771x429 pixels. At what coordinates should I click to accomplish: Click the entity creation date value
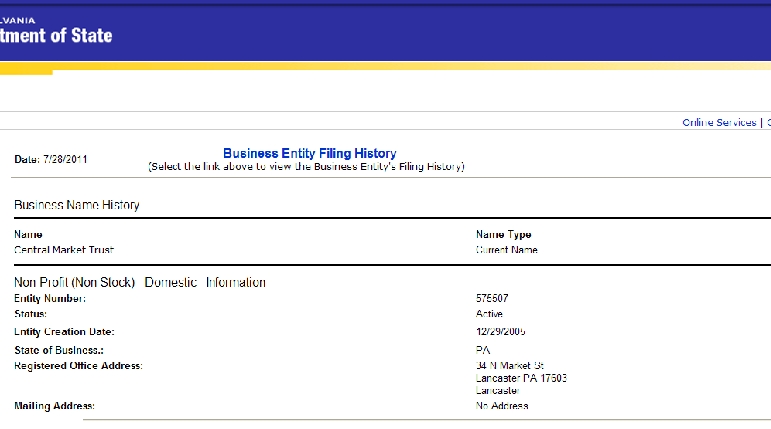click(501, 330)
